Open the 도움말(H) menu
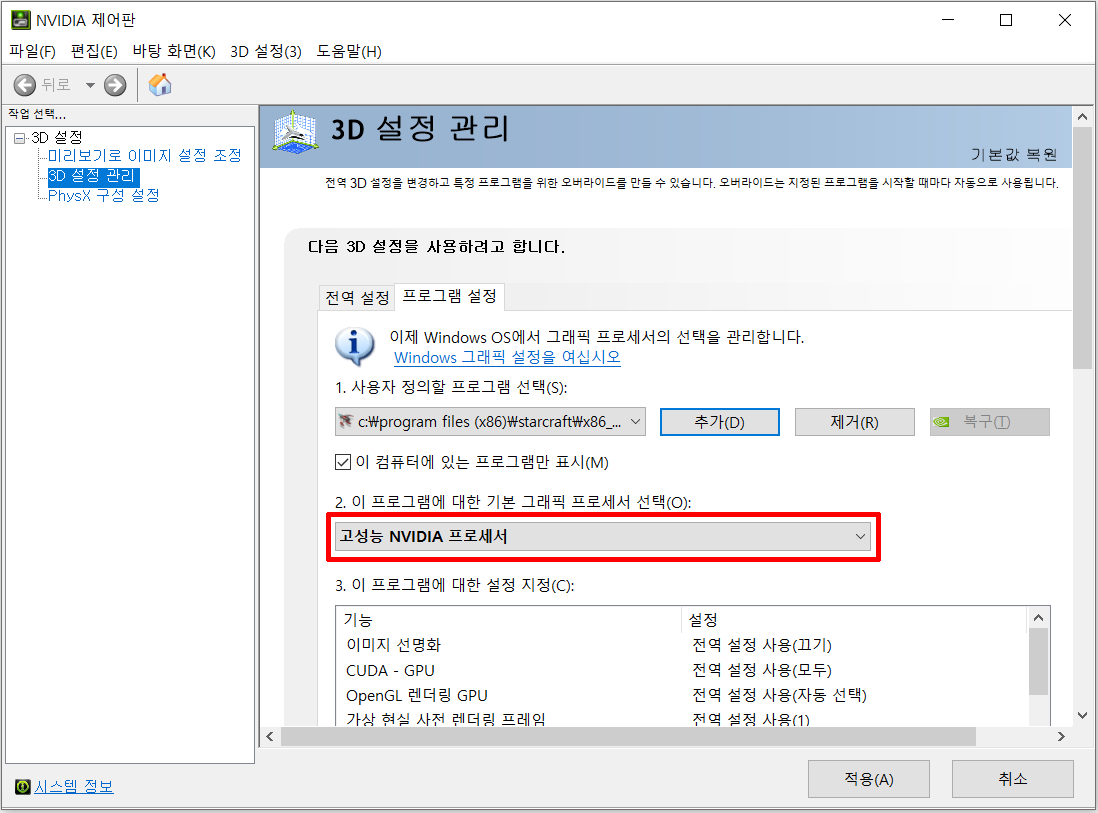Screen dimensions: 1098x813 pos(349,51)
